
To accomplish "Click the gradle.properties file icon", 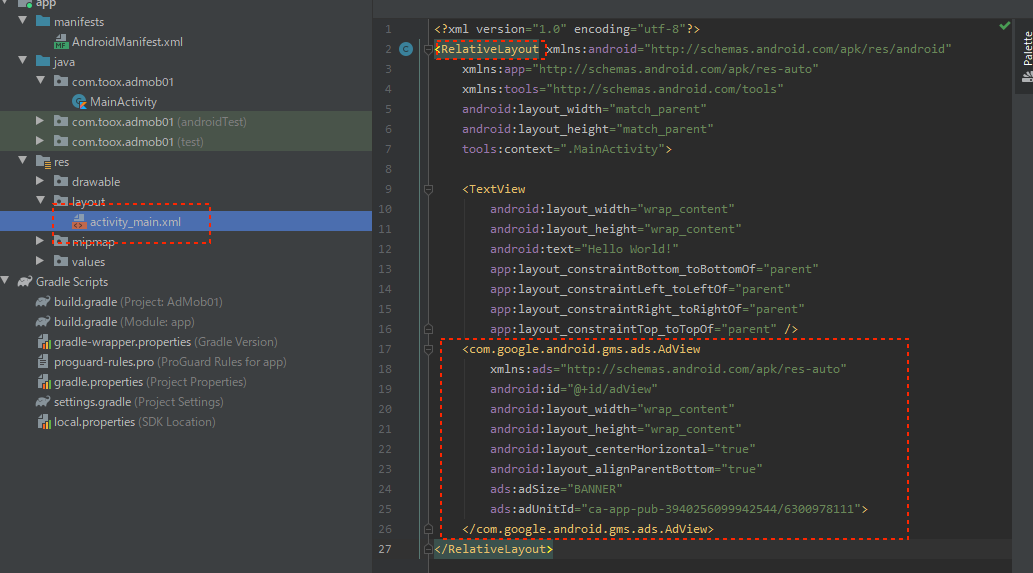I will tap(43, 381).
